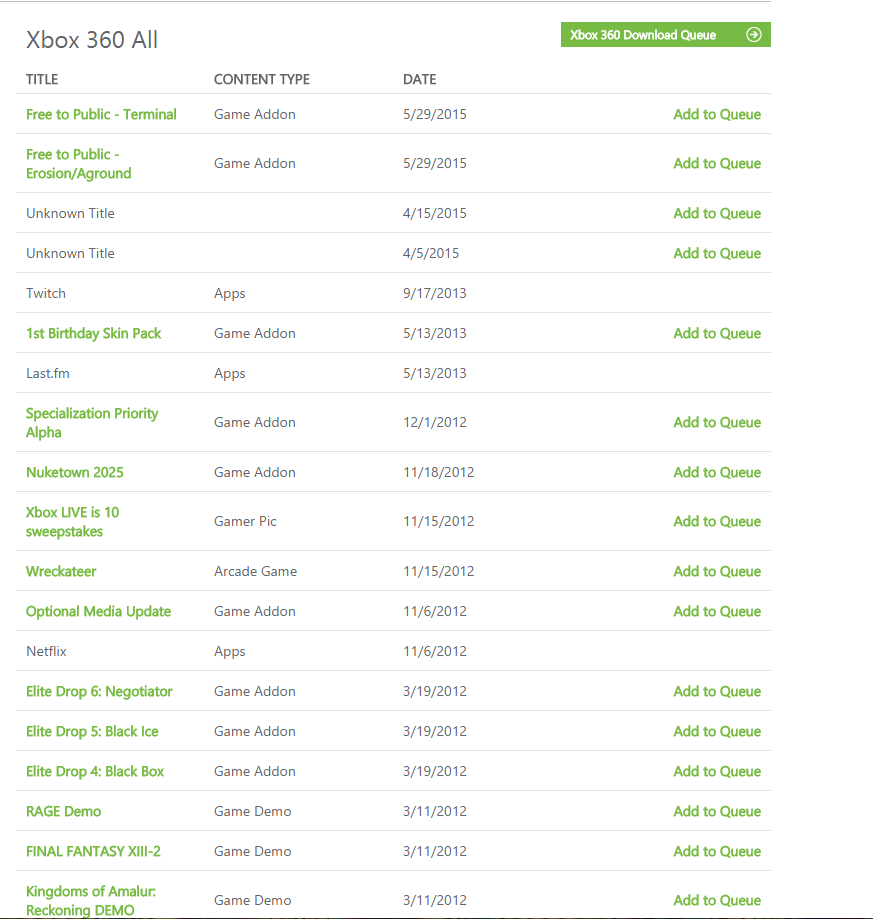Add 1st Birthday Skin Pack to queue
873x919 pixels.
tap(717, 333)
